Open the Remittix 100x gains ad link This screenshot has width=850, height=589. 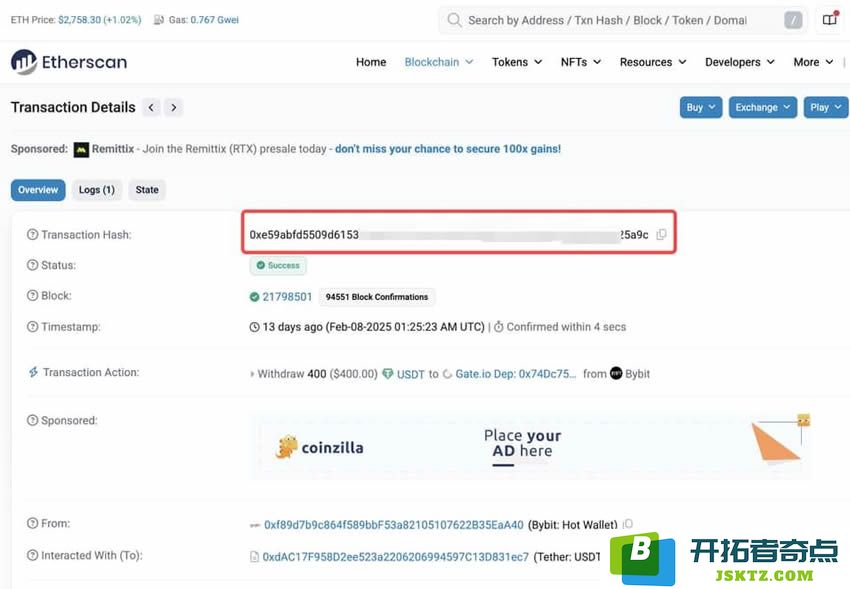point(448,149)
